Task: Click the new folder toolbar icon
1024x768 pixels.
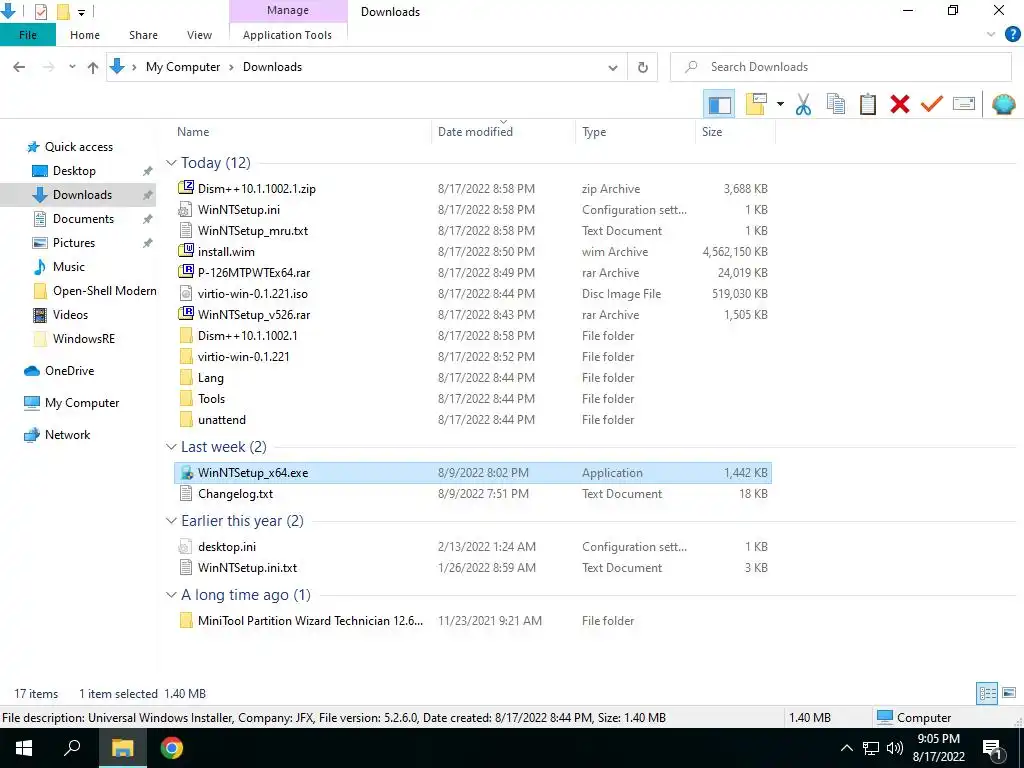Action: click(756, 104)
